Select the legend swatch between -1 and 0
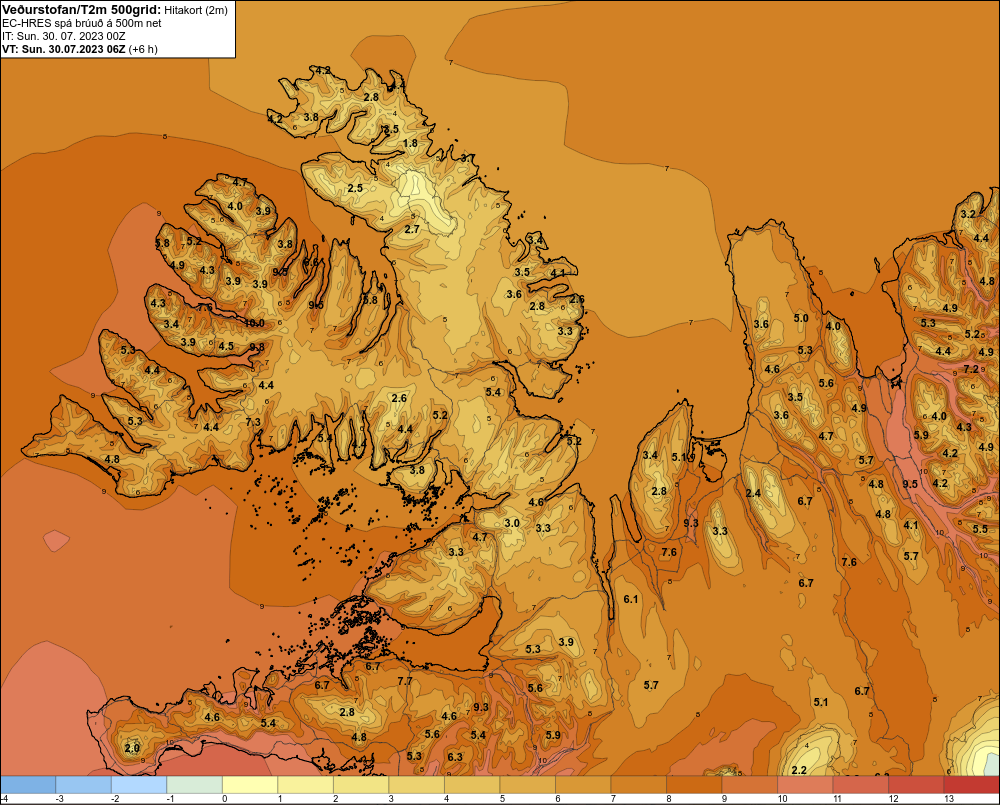The width and height of the screenshot is (1000, 805). (x=195, y=785)
